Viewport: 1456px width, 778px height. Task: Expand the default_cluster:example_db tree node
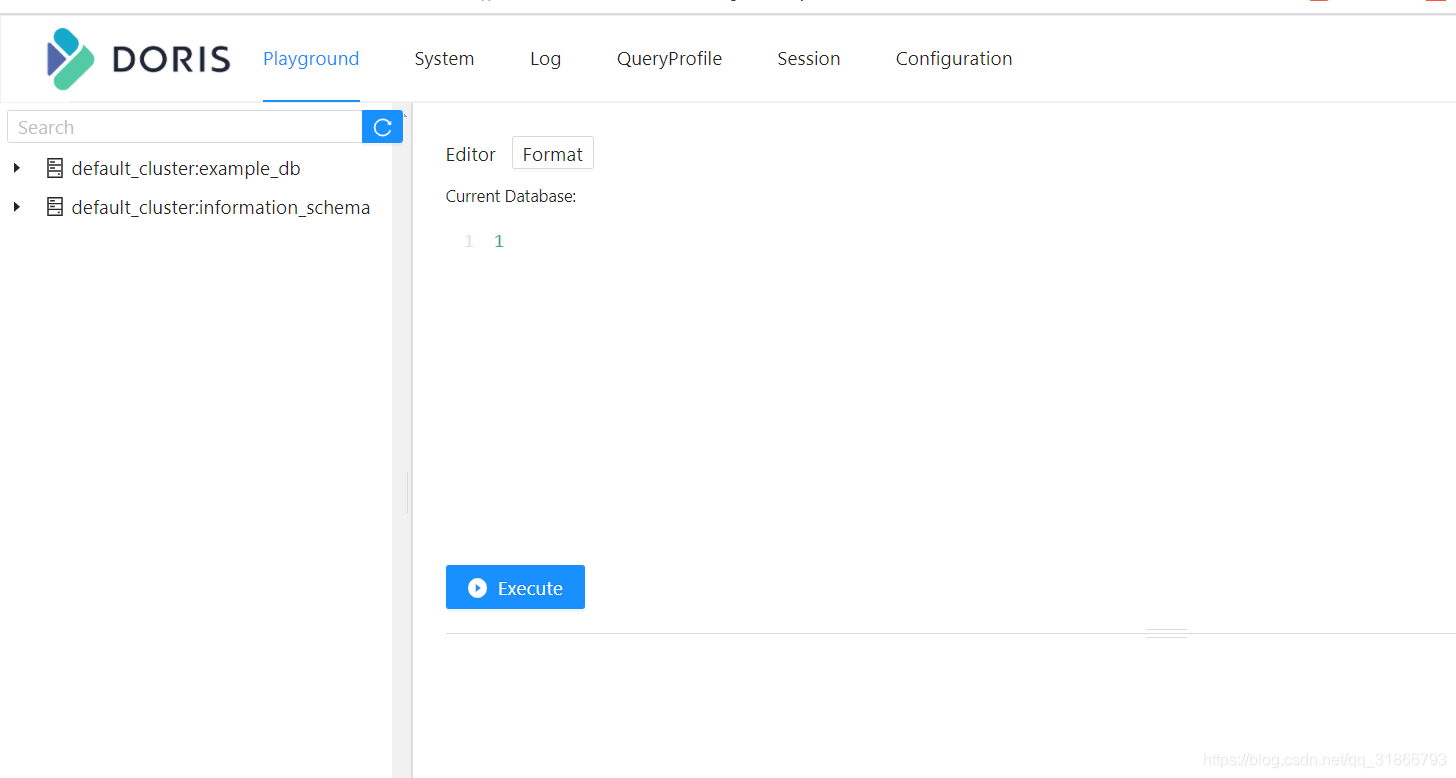coord(16,167)
